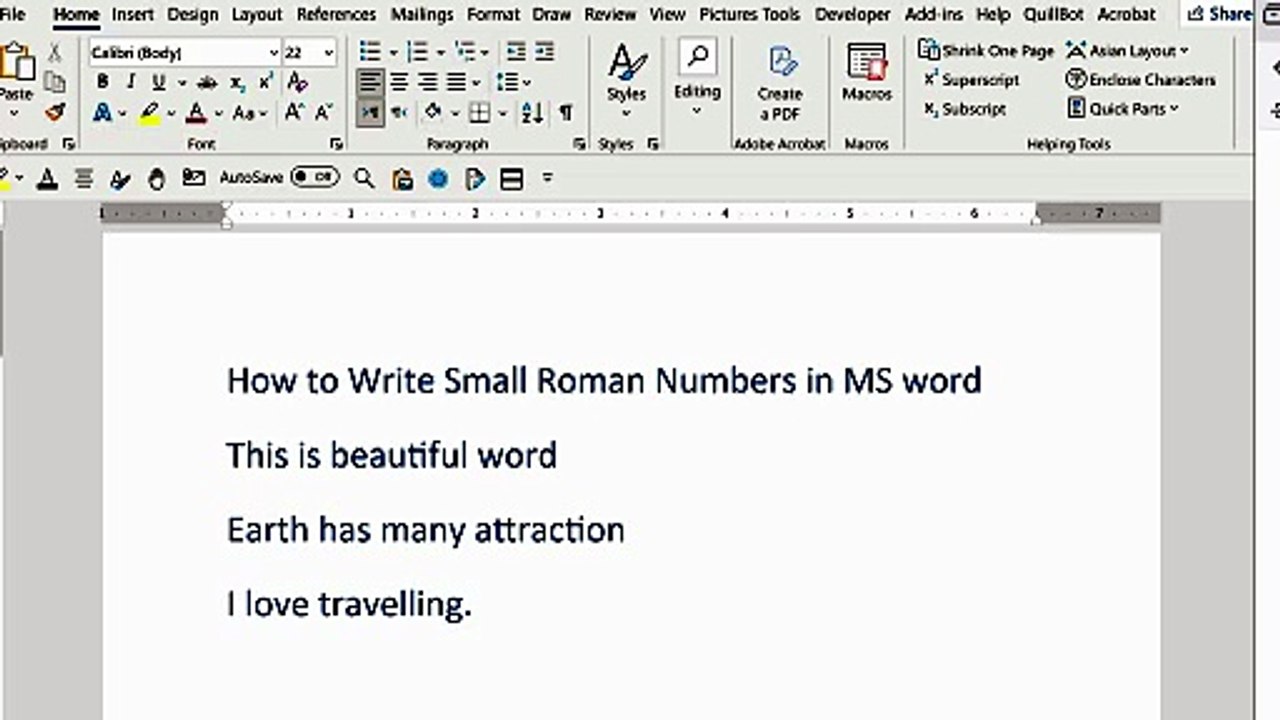Switch to the Developer tab

click(x=853, y=14)
